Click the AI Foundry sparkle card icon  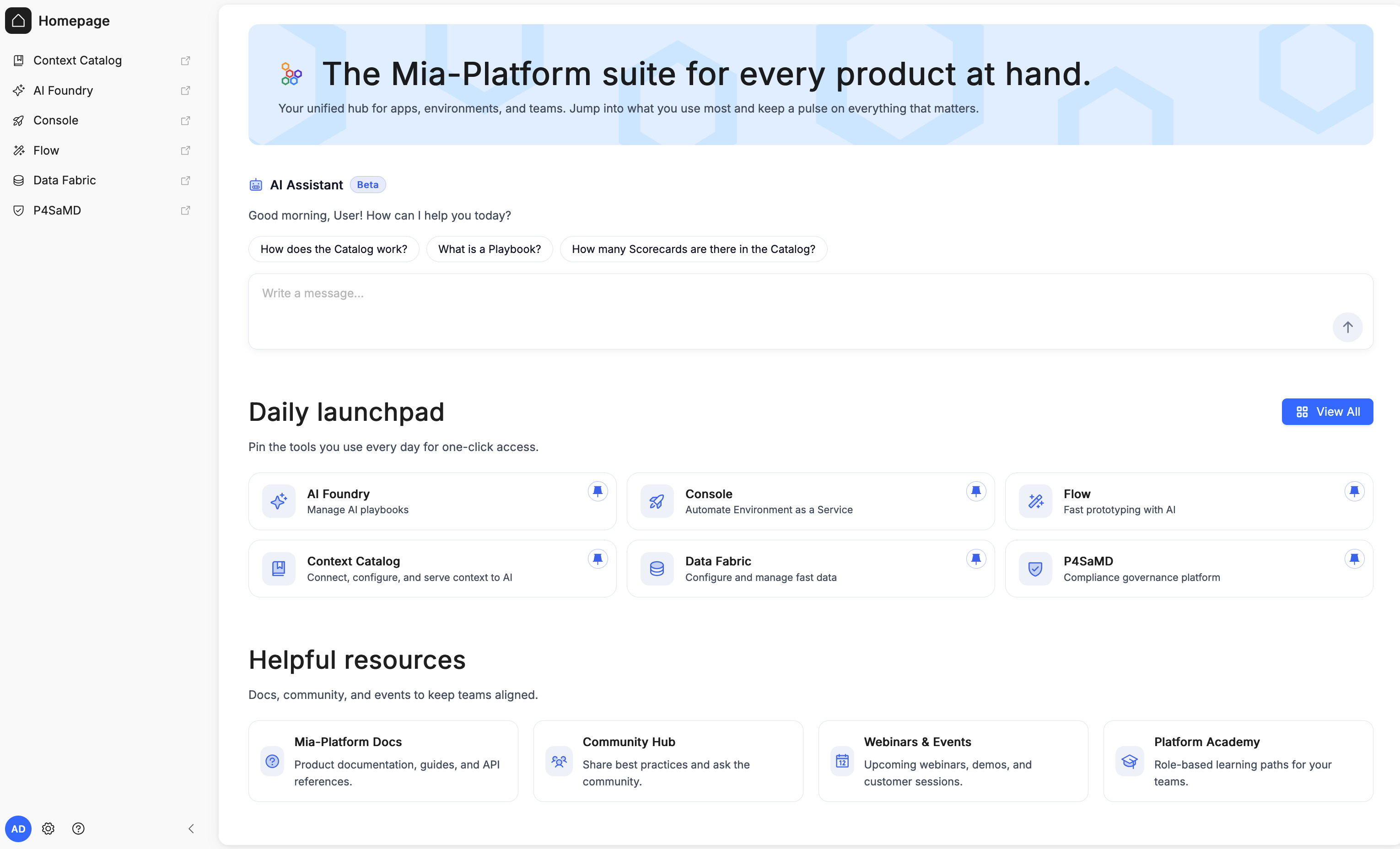pos(279,501)
